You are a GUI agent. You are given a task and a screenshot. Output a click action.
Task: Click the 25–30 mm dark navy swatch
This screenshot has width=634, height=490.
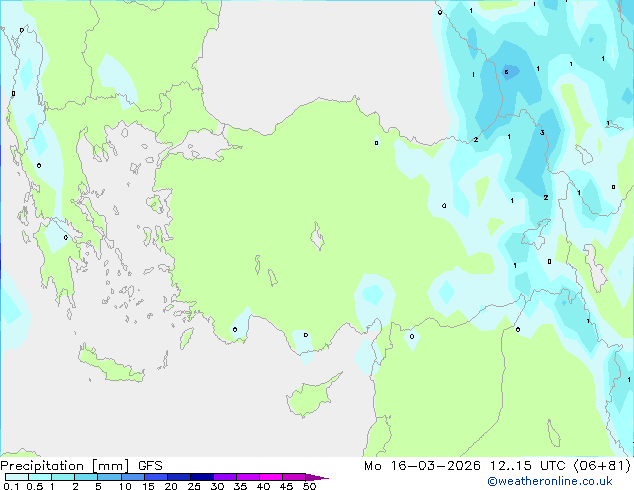(x=201, y=477)
